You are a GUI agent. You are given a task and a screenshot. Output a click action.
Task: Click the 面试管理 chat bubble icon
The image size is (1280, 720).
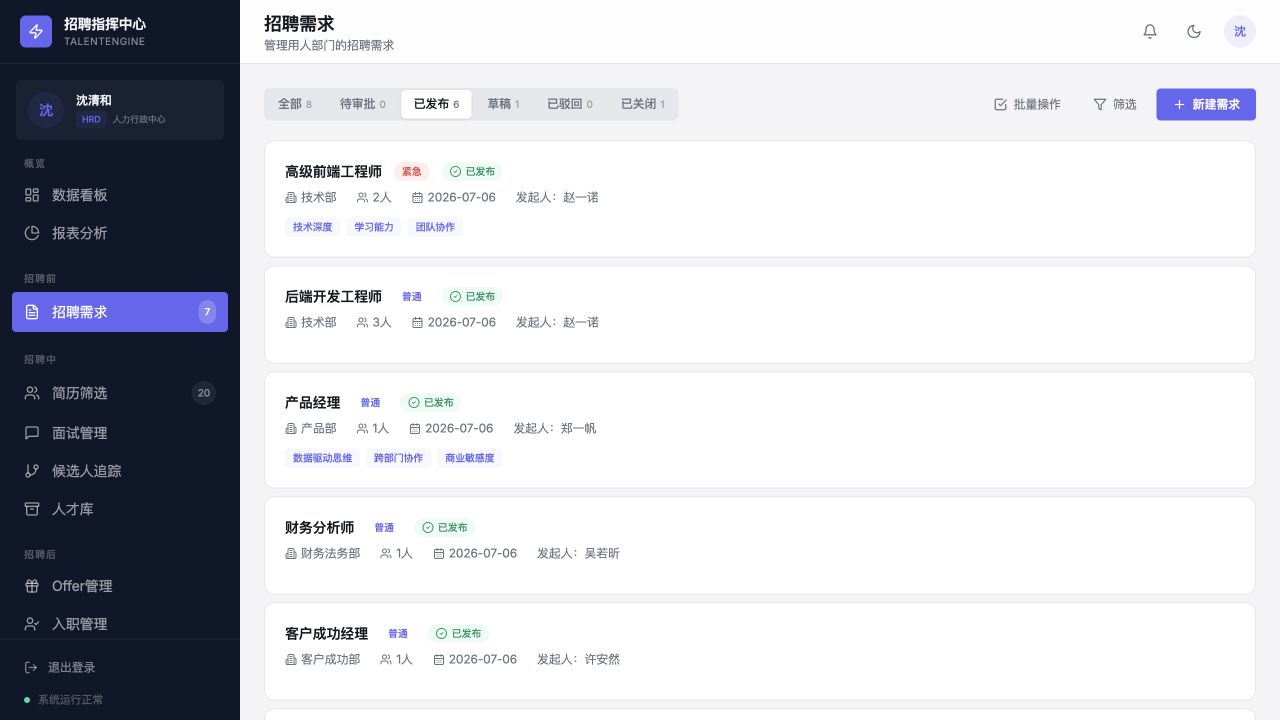[x=32, y=433]
